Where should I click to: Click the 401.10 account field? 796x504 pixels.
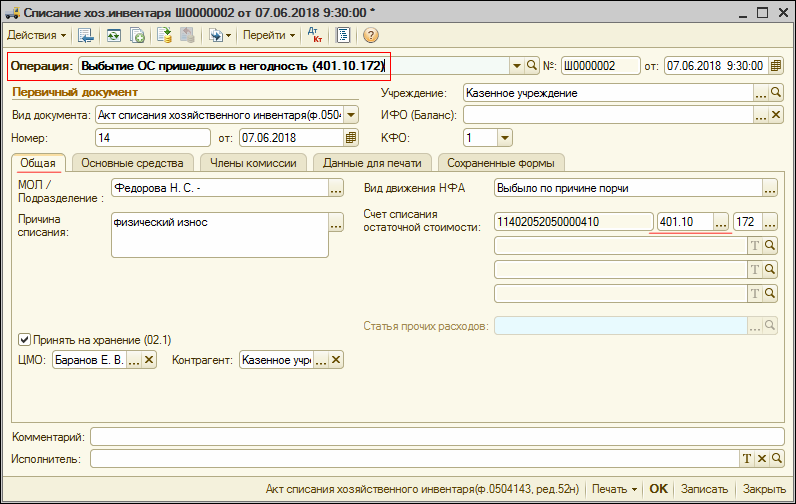click(x=685, y=222)
